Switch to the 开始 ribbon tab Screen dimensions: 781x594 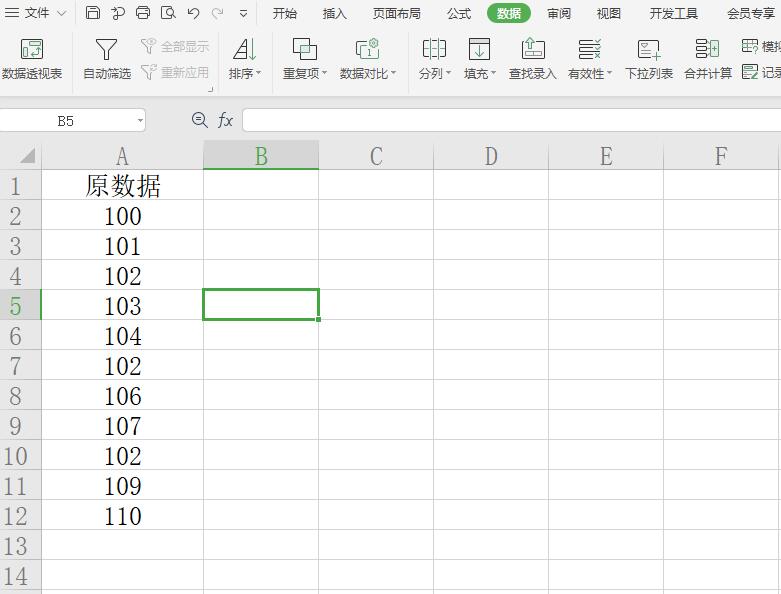[285, 13]
